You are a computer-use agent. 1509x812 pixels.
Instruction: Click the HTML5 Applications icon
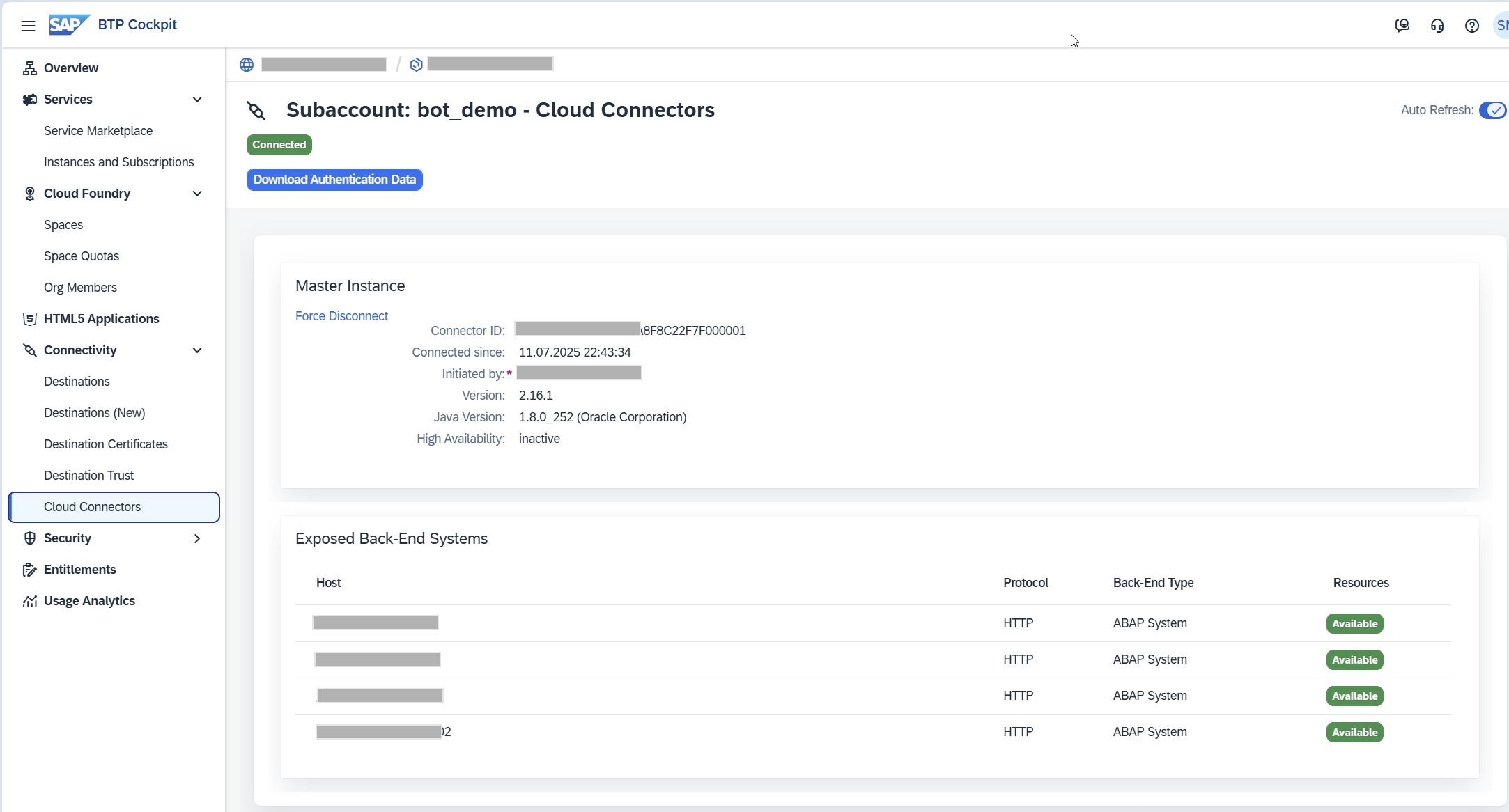[29, 319]
